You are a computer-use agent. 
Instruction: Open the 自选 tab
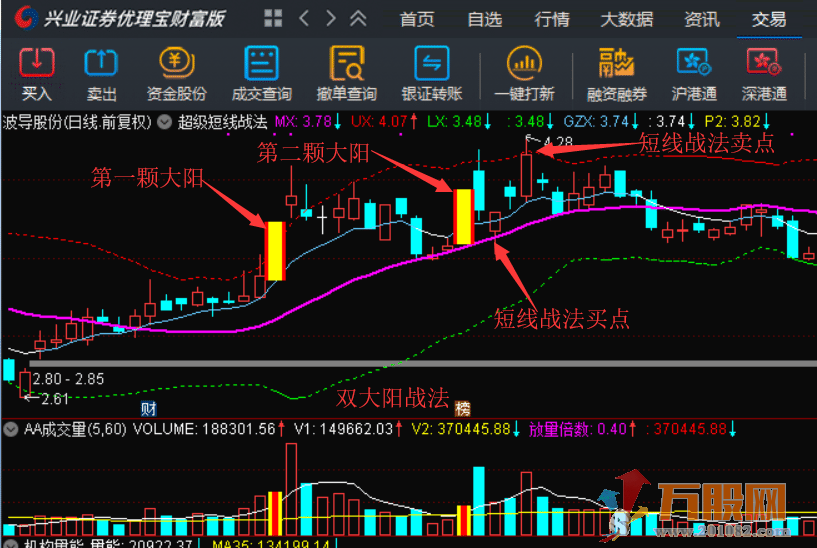click(x=485, y=20)
